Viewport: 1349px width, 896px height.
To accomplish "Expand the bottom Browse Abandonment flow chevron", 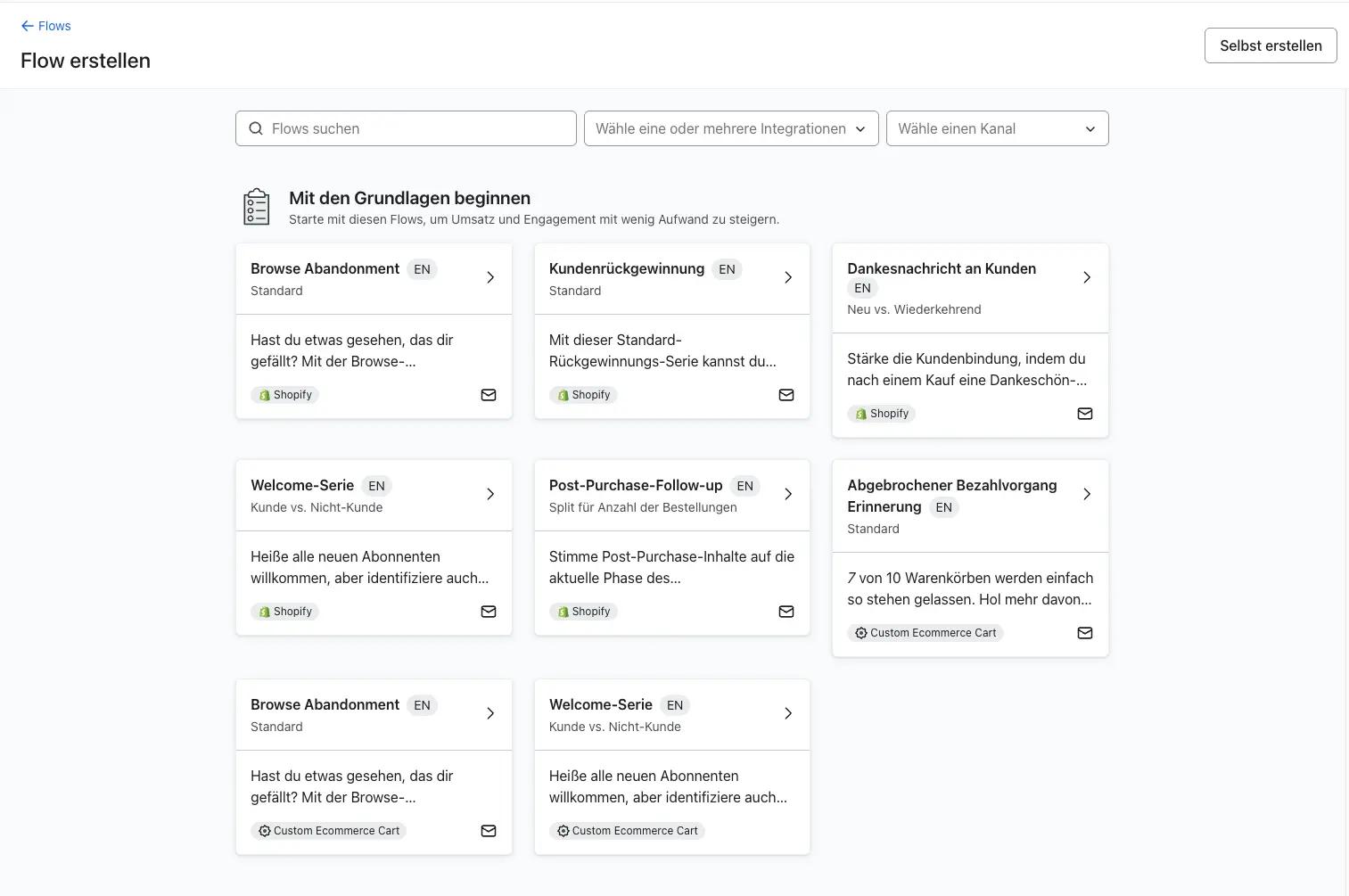I will coord(489,713).
